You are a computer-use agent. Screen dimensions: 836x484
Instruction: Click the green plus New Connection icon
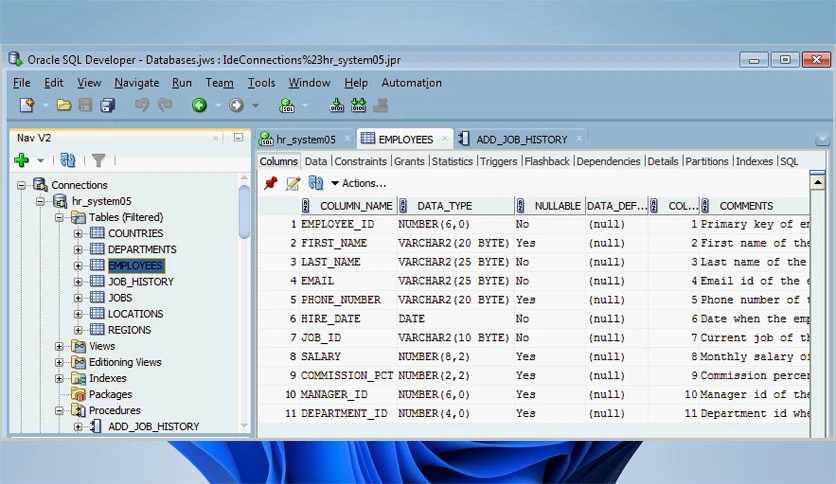tap(22, 159)
